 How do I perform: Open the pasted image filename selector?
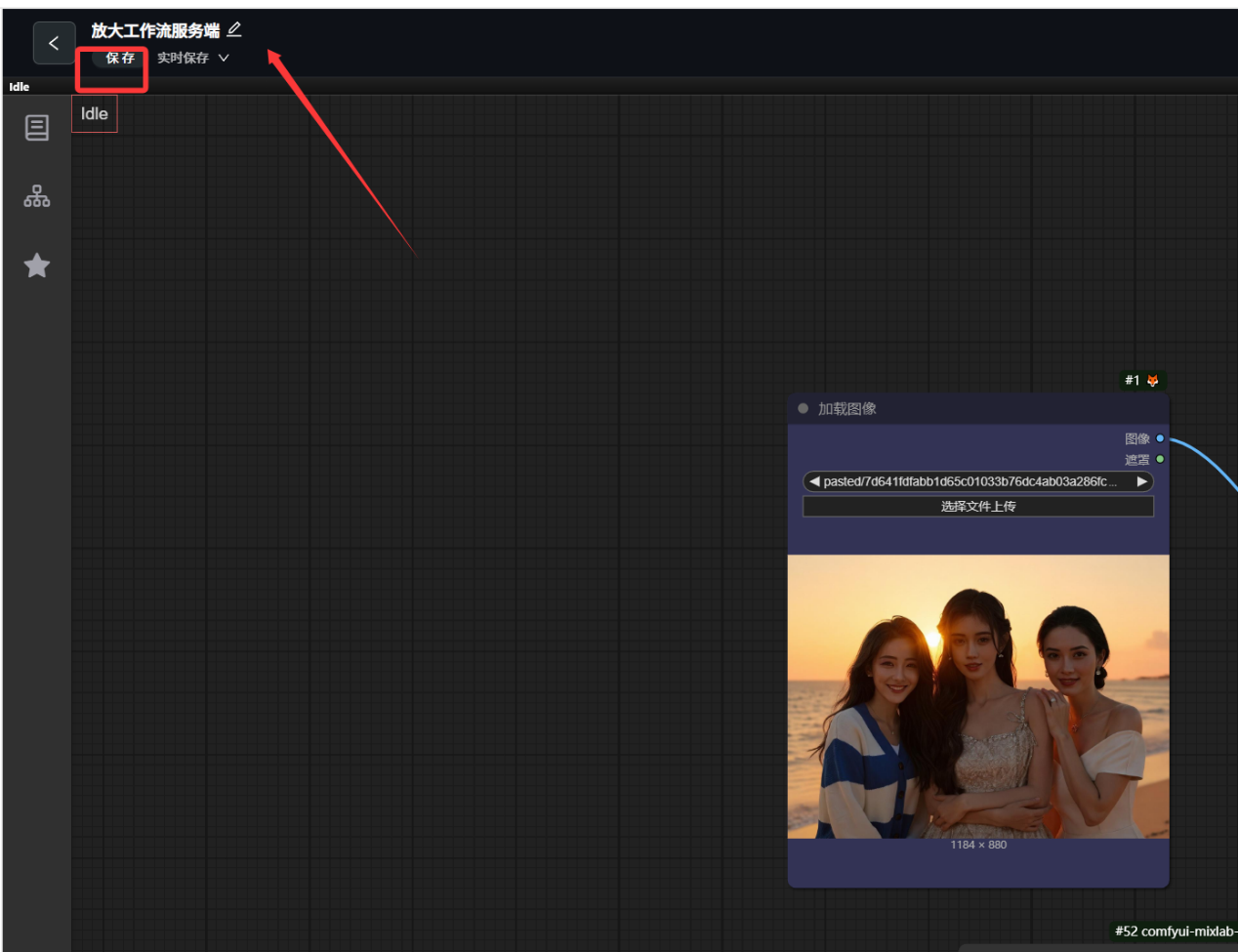[x=970, y=481]
